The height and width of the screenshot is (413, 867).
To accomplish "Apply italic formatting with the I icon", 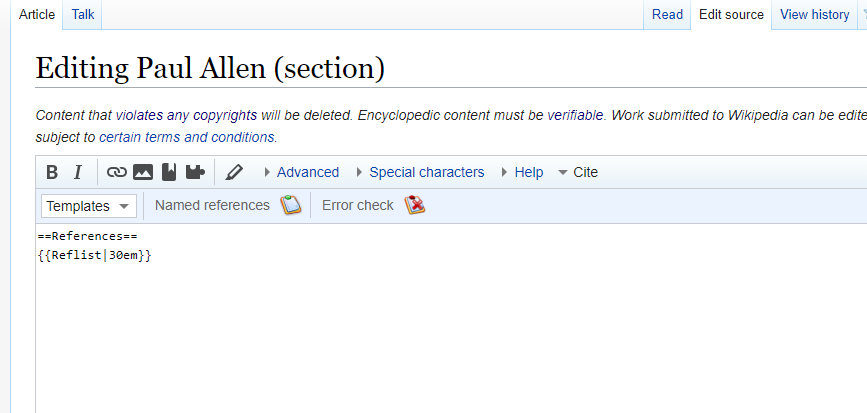I will pos(77,172).
